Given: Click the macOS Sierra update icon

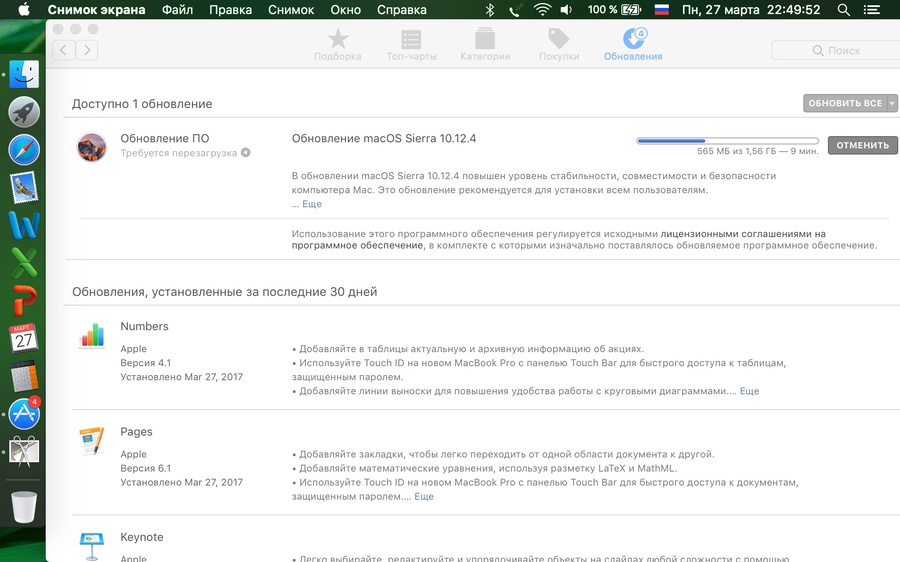Looking at the screenshot, I should [92, 147].
